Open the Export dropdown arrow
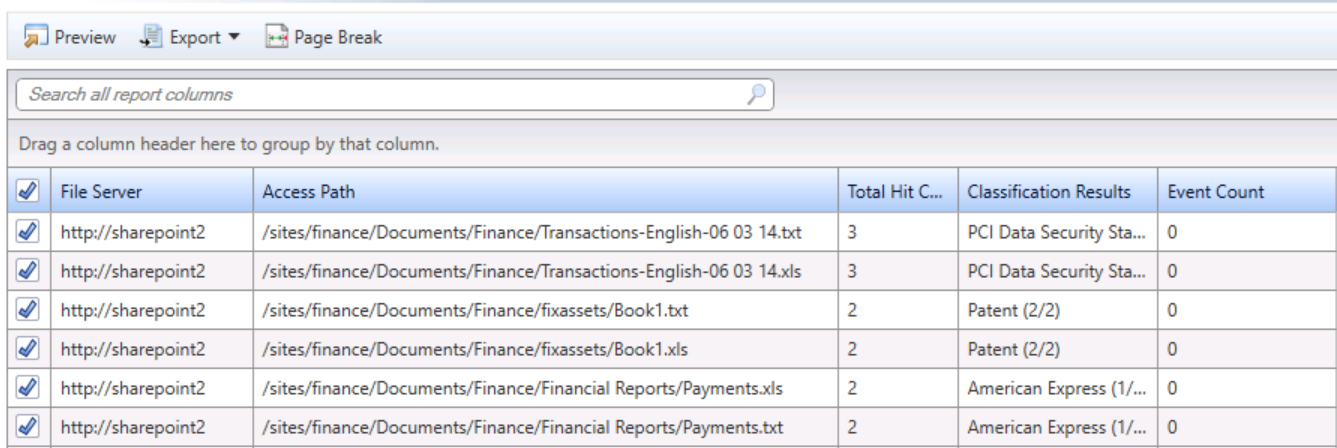The image size is (1337, 448). pyautogui.click(x=234, y=37)
